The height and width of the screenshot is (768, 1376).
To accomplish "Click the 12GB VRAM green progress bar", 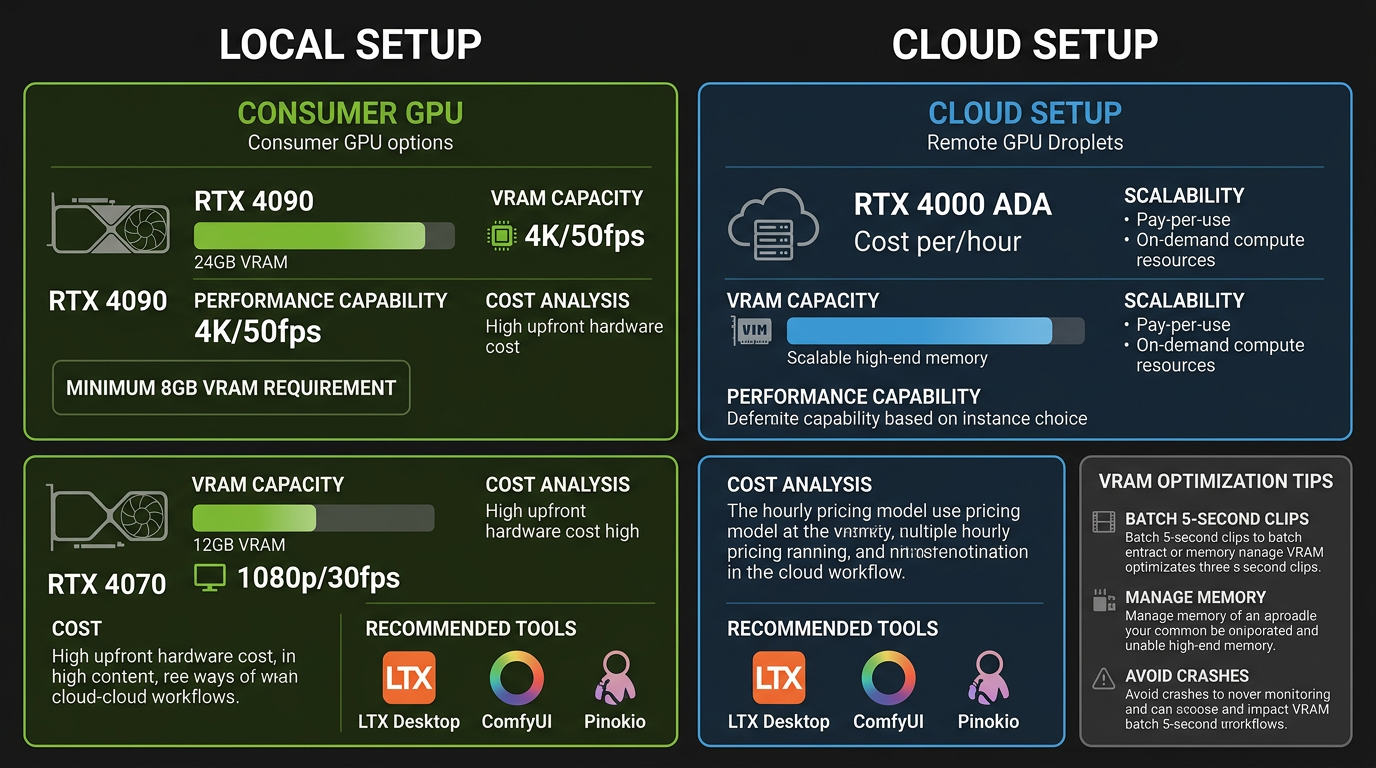I will click(x=314, y=518).
